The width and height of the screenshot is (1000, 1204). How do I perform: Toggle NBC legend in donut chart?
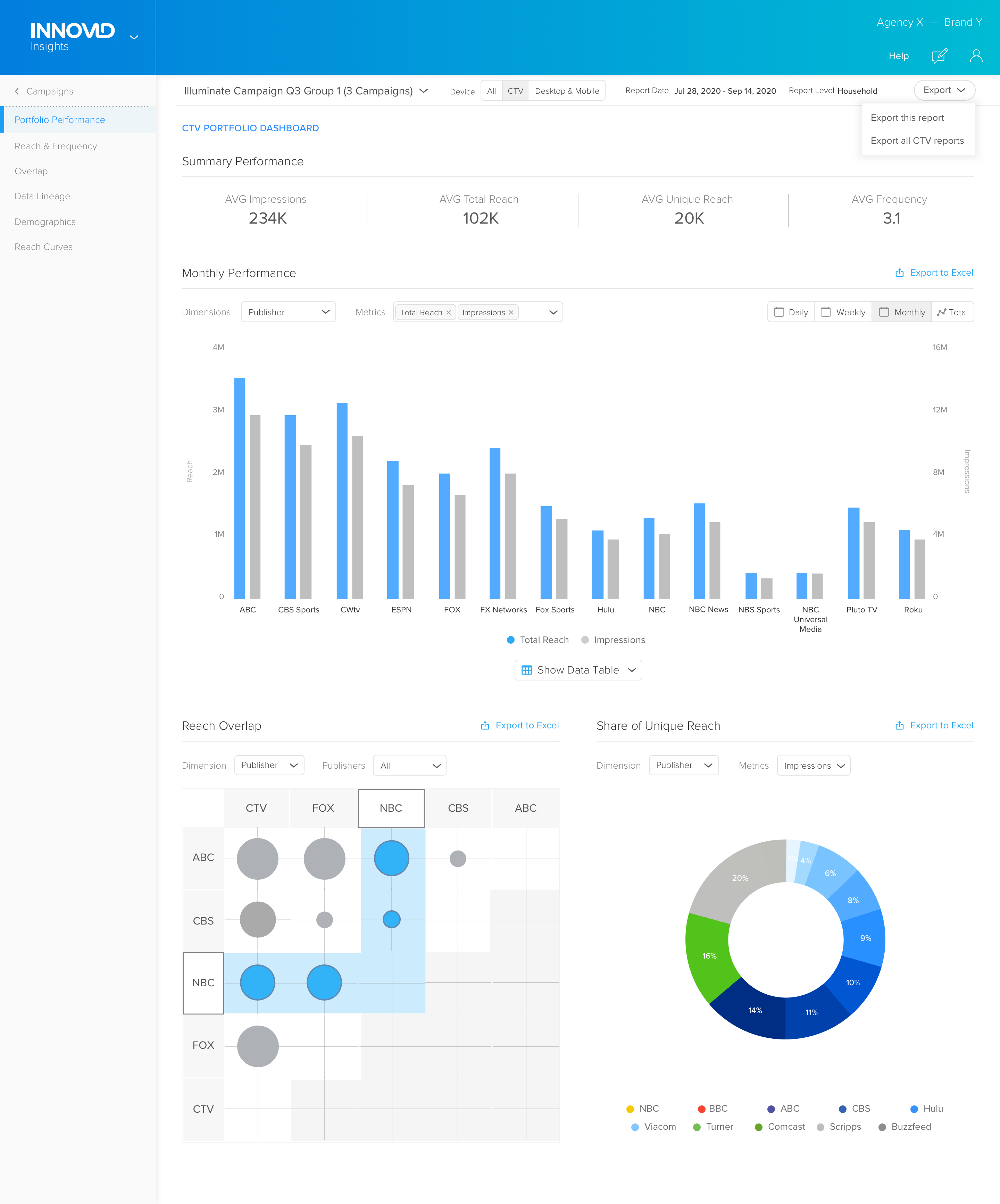tap(643, 1109)
